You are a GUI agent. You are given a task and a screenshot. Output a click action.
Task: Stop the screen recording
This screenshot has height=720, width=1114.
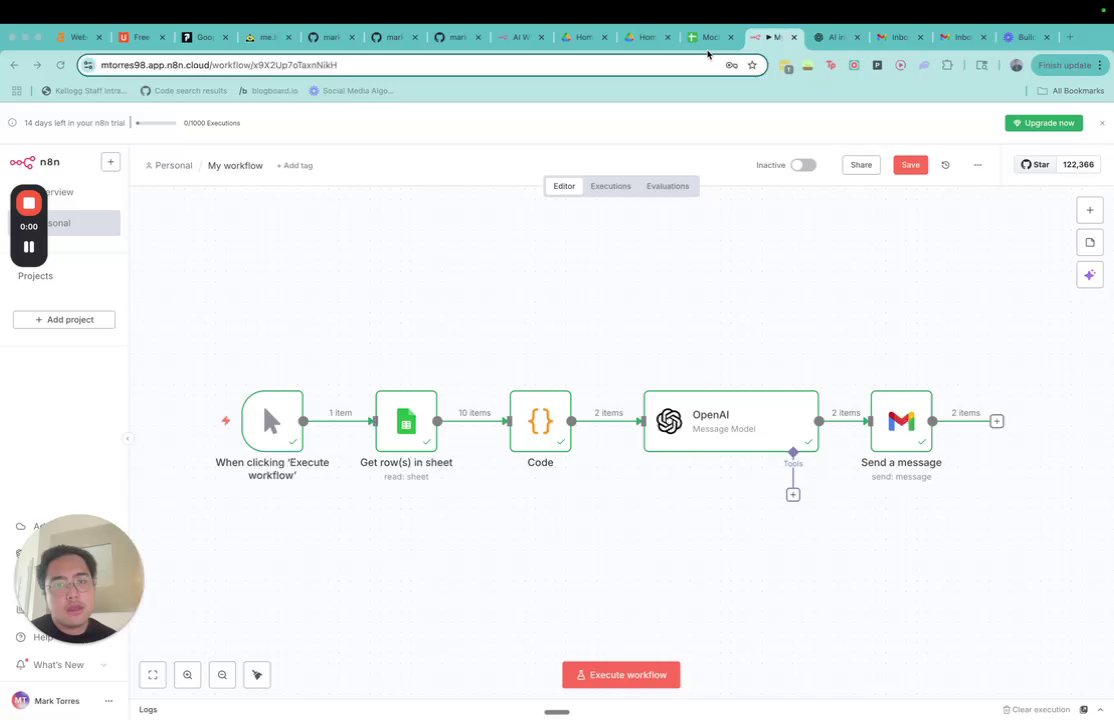pyautogui.click(x=29, y=203)
